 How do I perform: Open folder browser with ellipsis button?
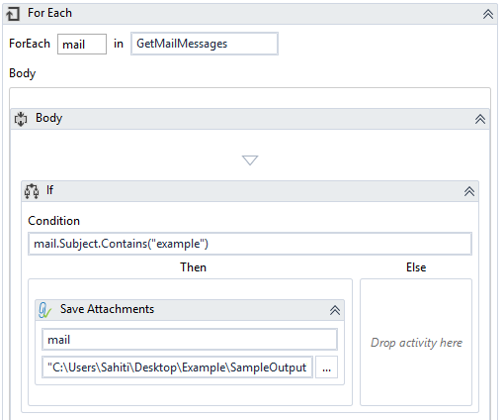coord(327,367)
